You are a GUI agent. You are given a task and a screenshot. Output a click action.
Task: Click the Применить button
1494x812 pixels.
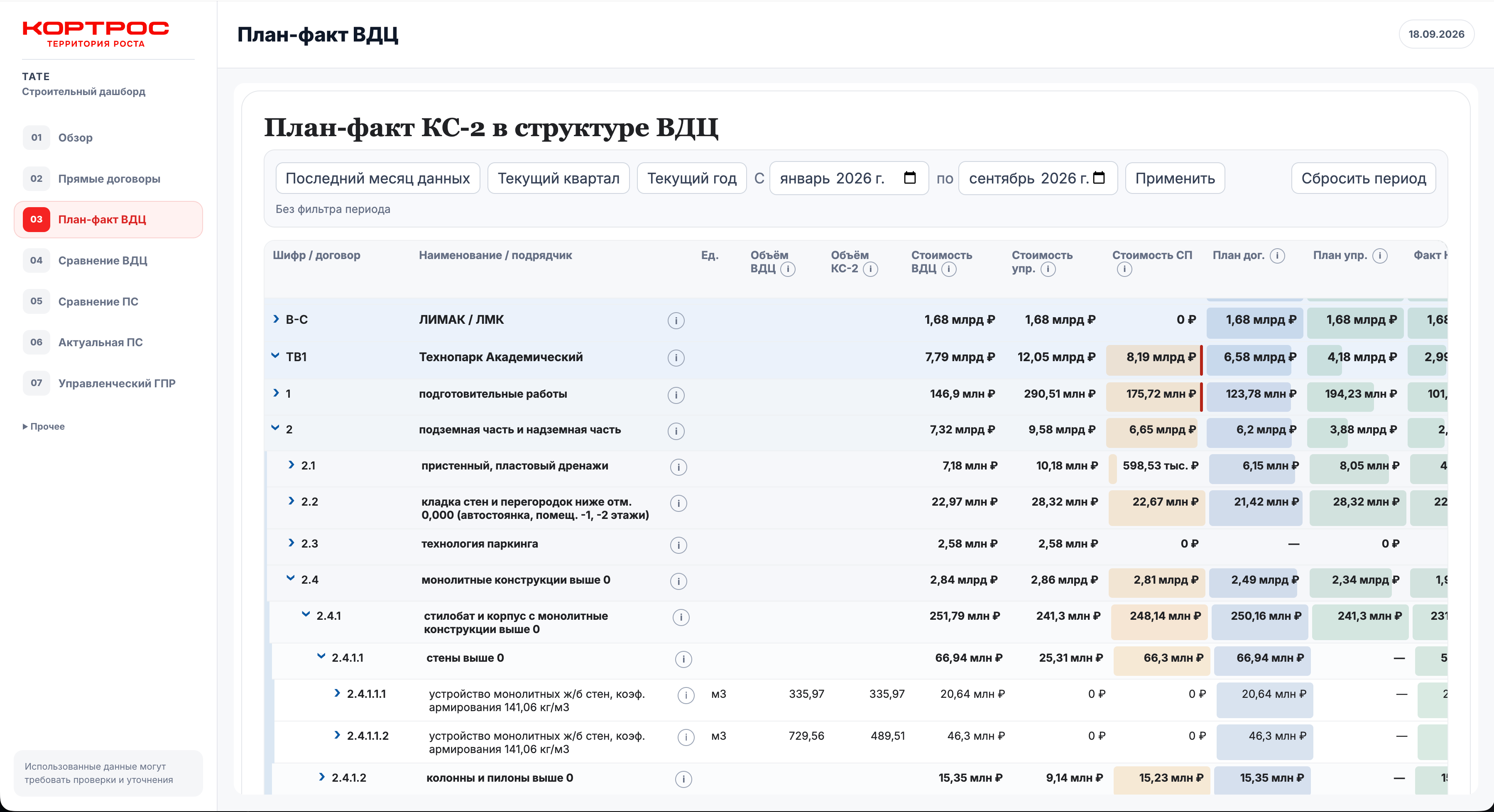click(1175, 179)
